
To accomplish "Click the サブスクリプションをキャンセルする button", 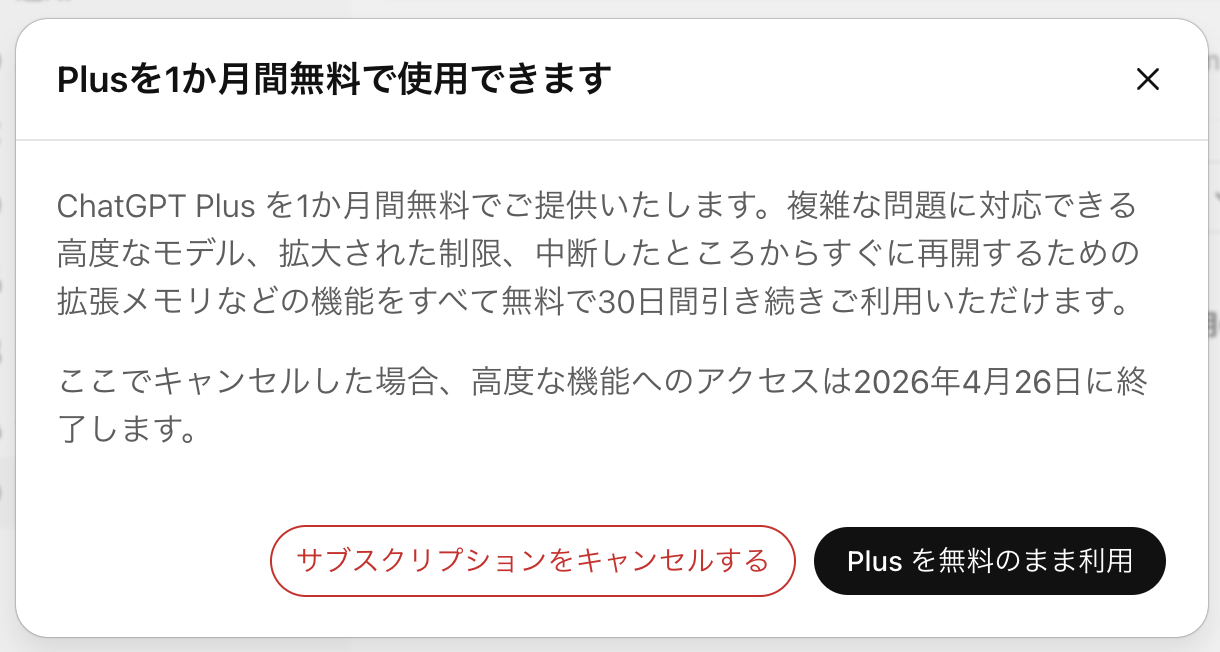I will 532,561.
